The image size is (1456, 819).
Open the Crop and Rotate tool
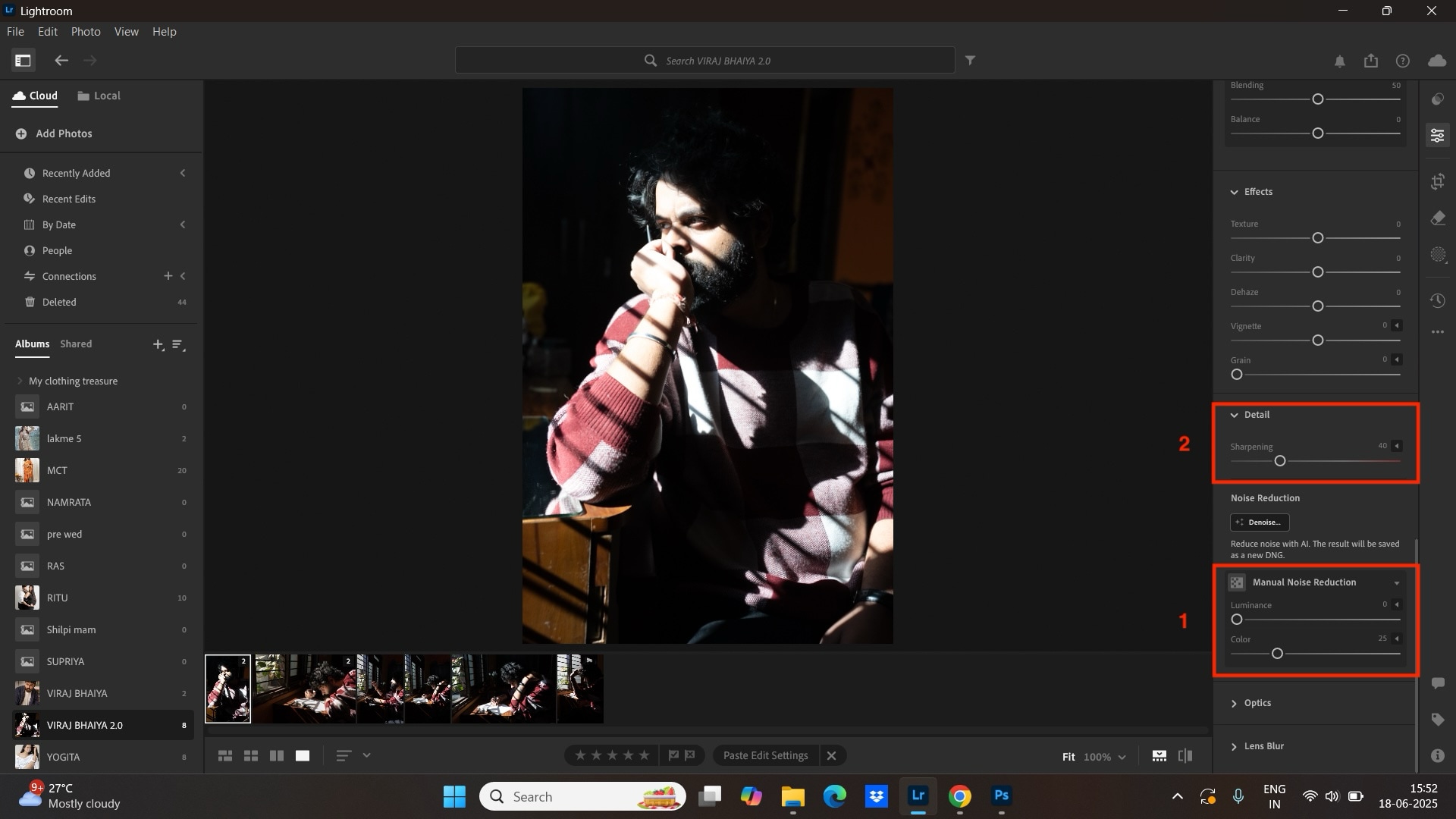[1438, 181]
